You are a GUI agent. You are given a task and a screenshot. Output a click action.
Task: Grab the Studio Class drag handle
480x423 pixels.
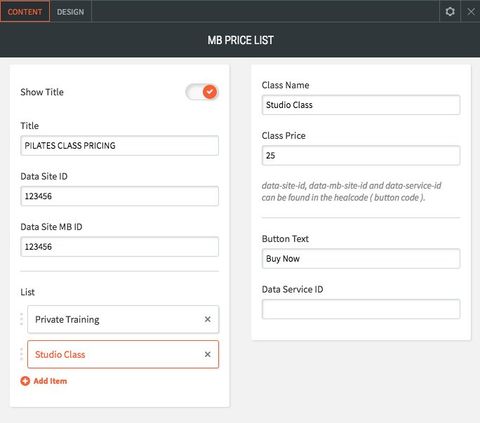tap(22, 354)
